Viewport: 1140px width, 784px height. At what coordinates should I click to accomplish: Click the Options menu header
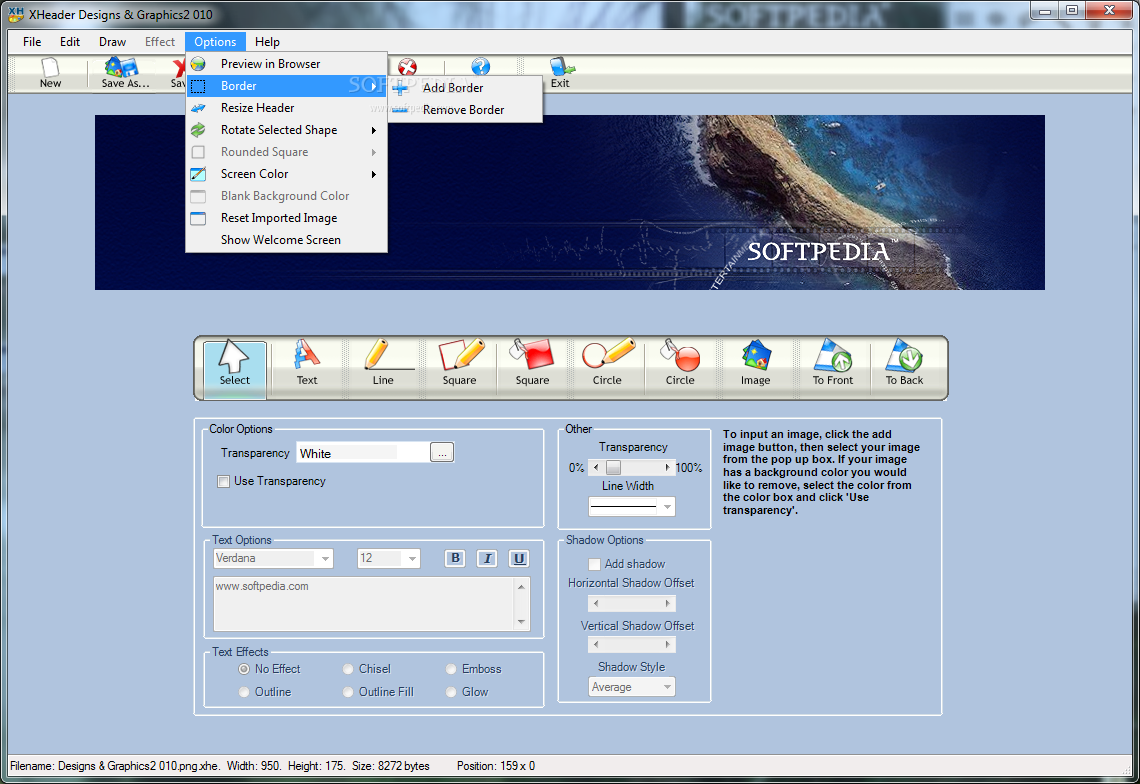pyautogui.click(x=215, y=41)
